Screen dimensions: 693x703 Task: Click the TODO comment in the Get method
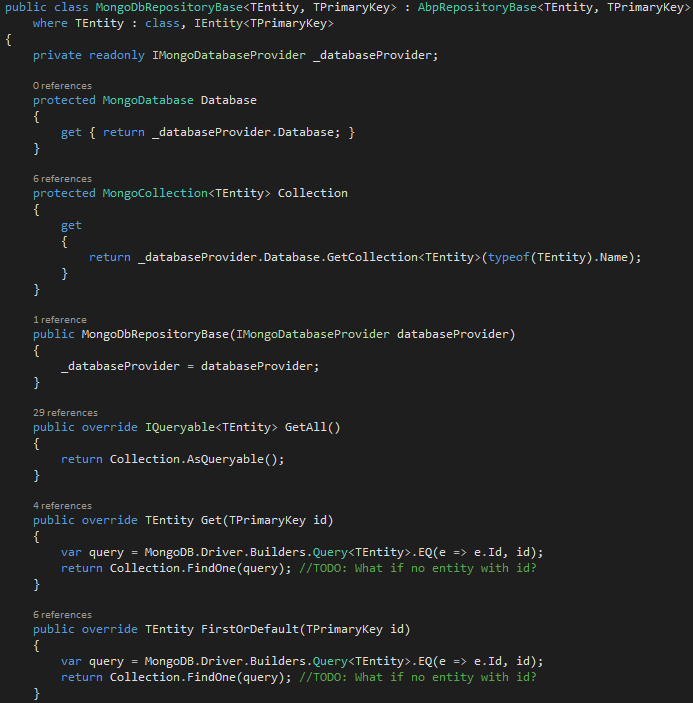(418, 568)
